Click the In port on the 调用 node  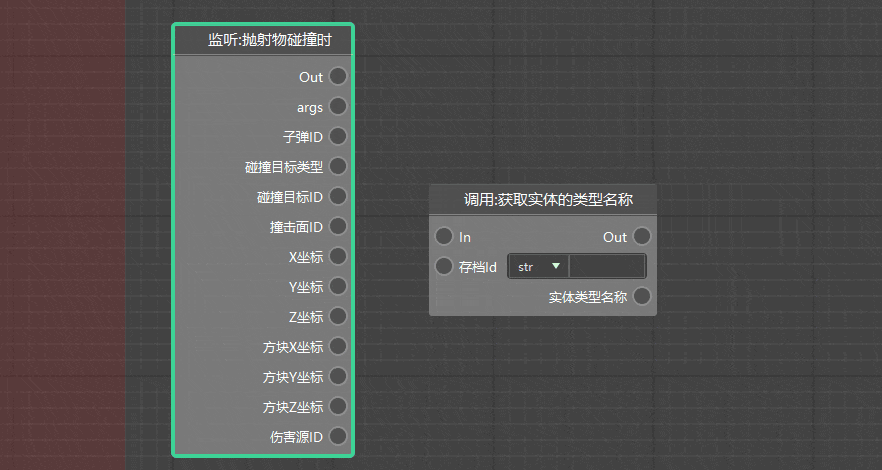coord(444,237)
